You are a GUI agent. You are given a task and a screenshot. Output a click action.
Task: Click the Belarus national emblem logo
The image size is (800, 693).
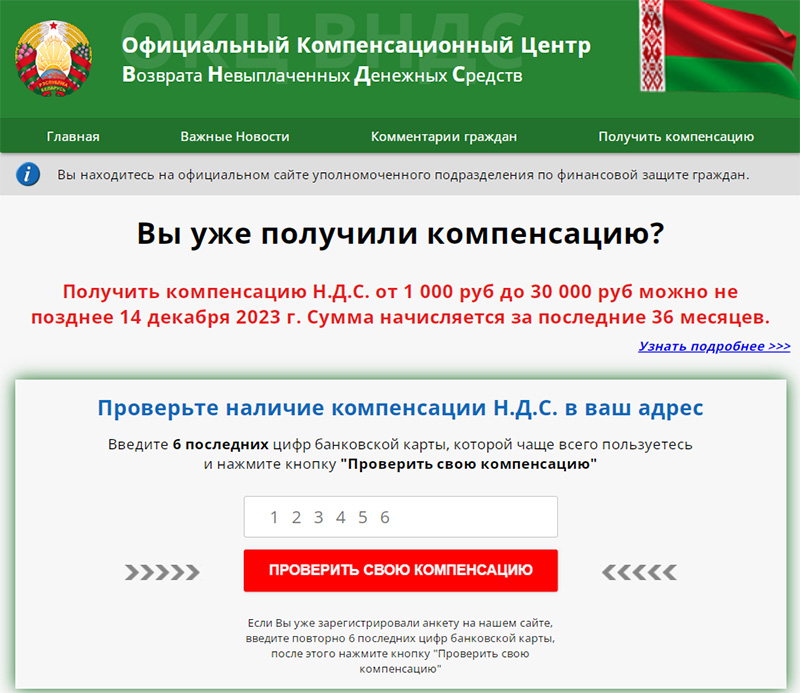tap(53, 58)
